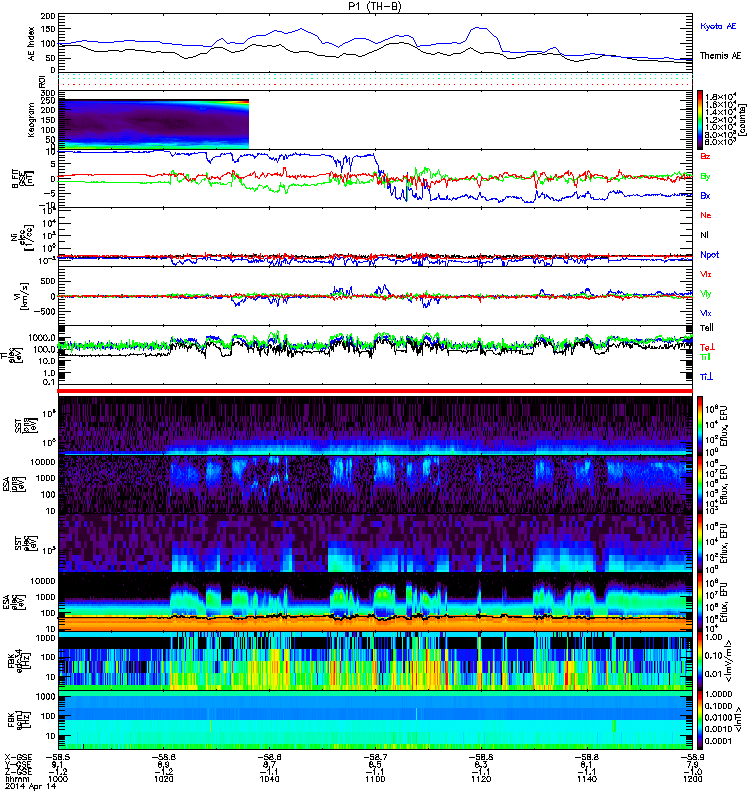750x800 pixels.
Task: Click the 'X-GSE' row label
Action: 17,758
